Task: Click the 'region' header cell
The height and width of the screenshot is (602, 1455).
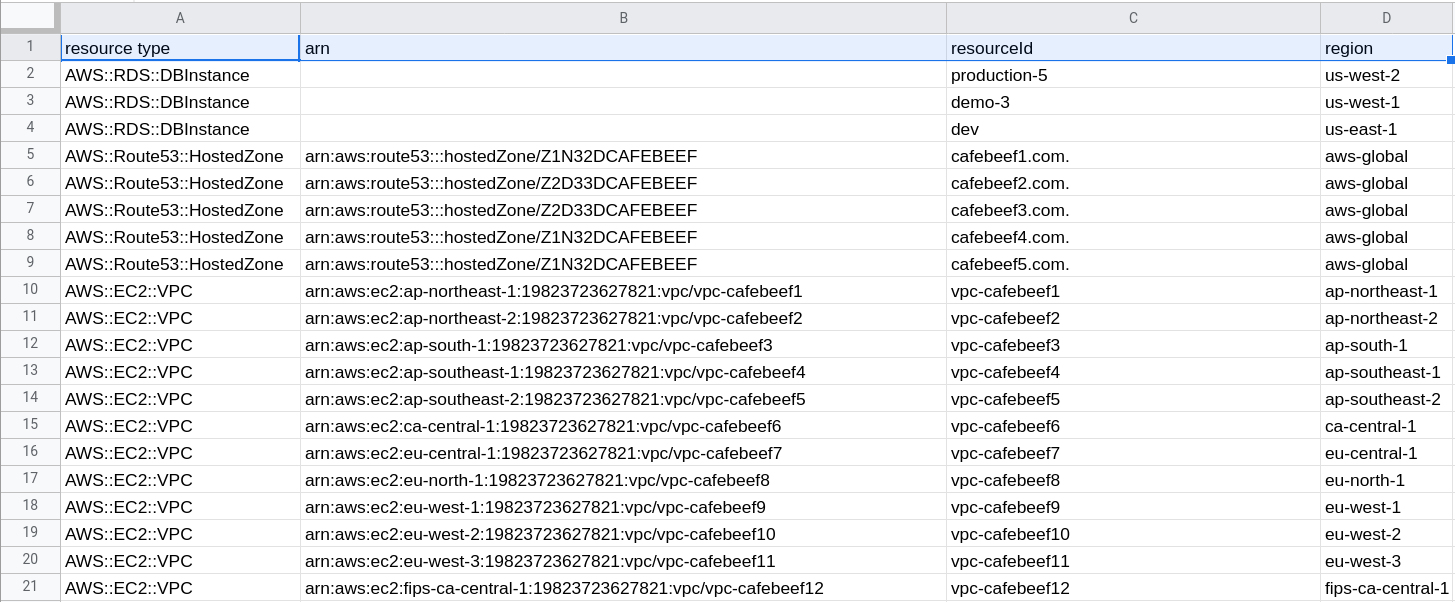Action: pos(1387,47)
